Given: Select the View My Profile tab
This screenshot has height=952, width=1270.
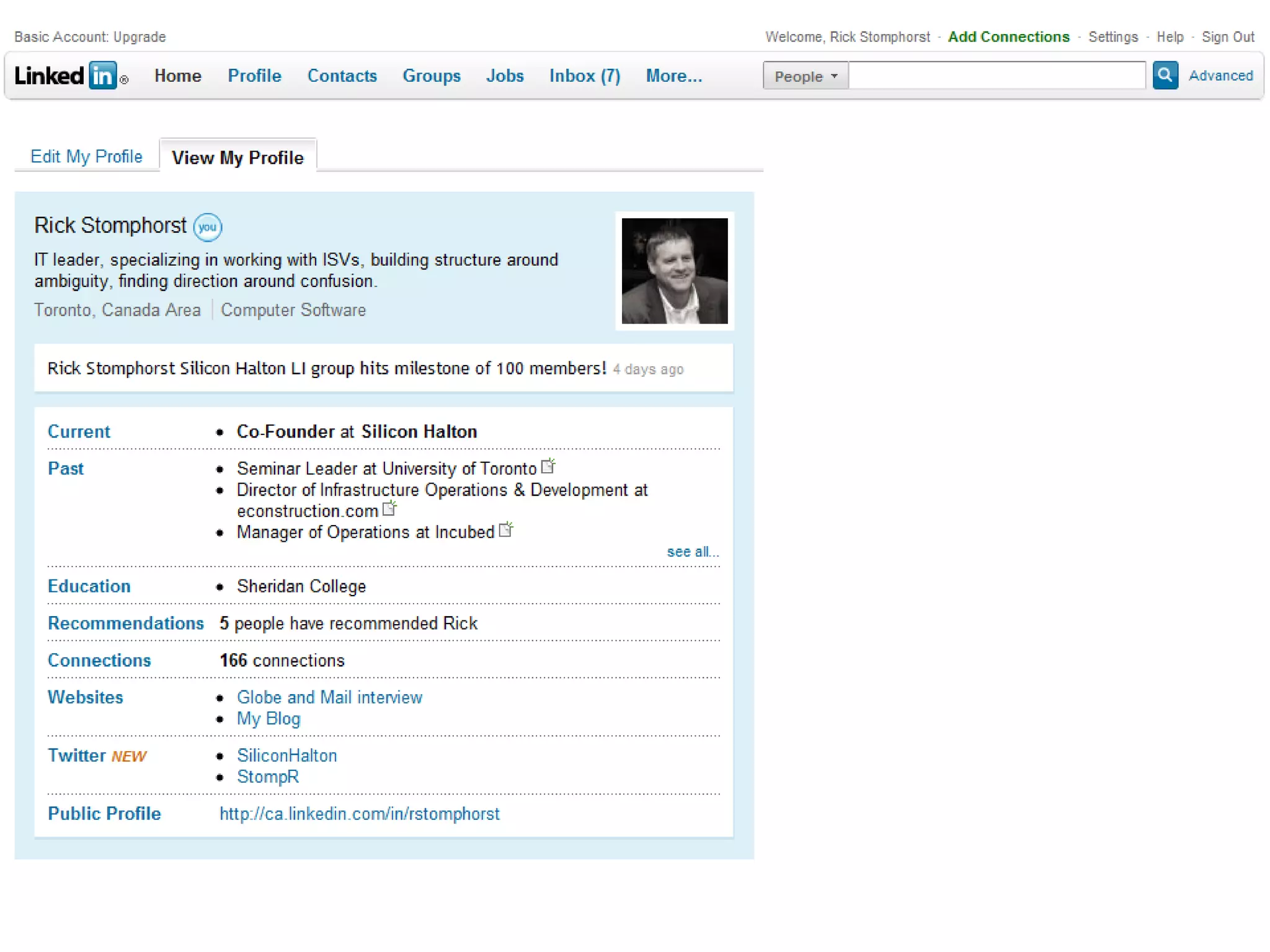Looking at the screenshot, I should click(x=238, y=157).
